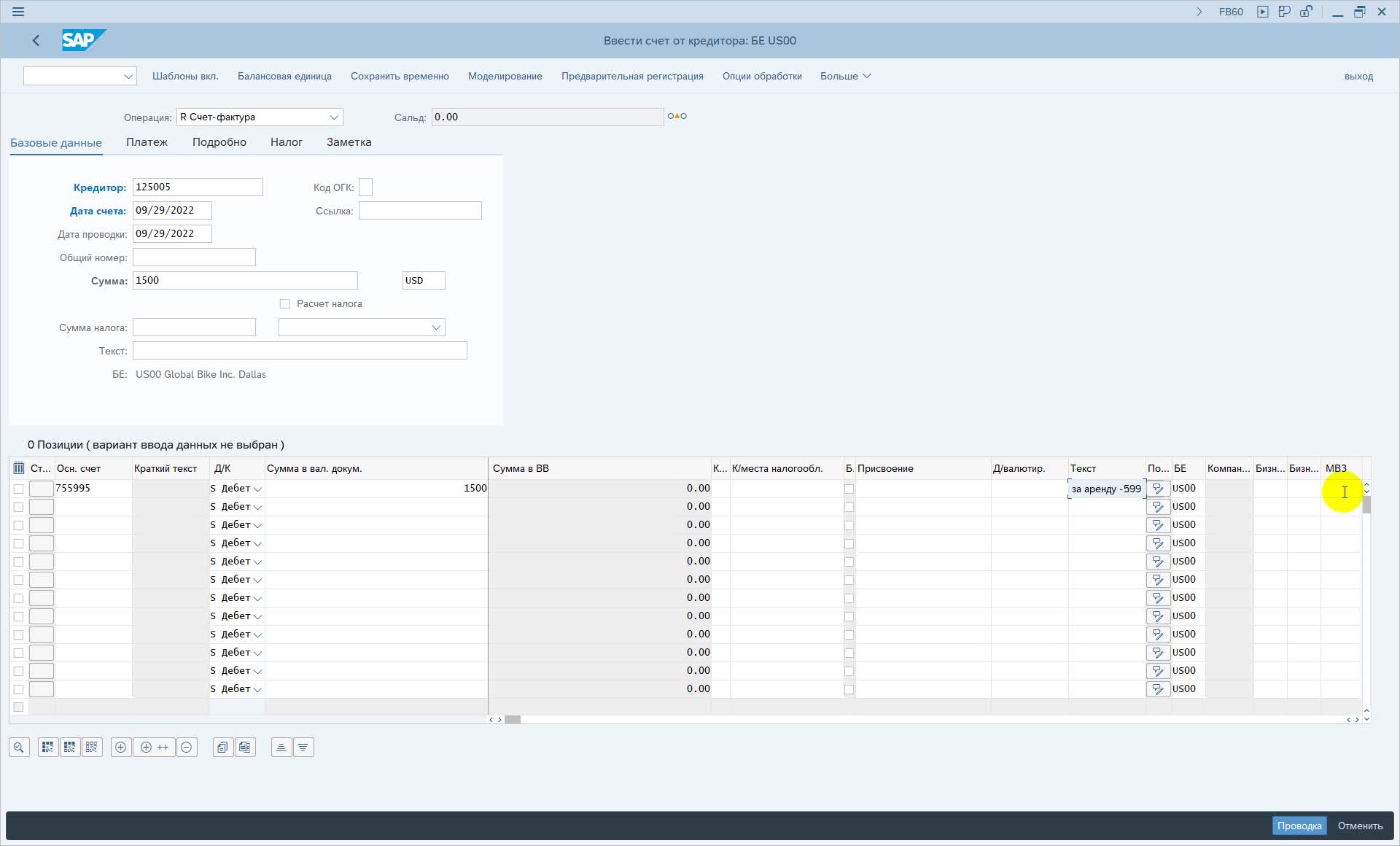Click the detail magnifier icon below the table
Image resolution: width=1400 pixels, height=846 pixels.
tap(19, 747)
